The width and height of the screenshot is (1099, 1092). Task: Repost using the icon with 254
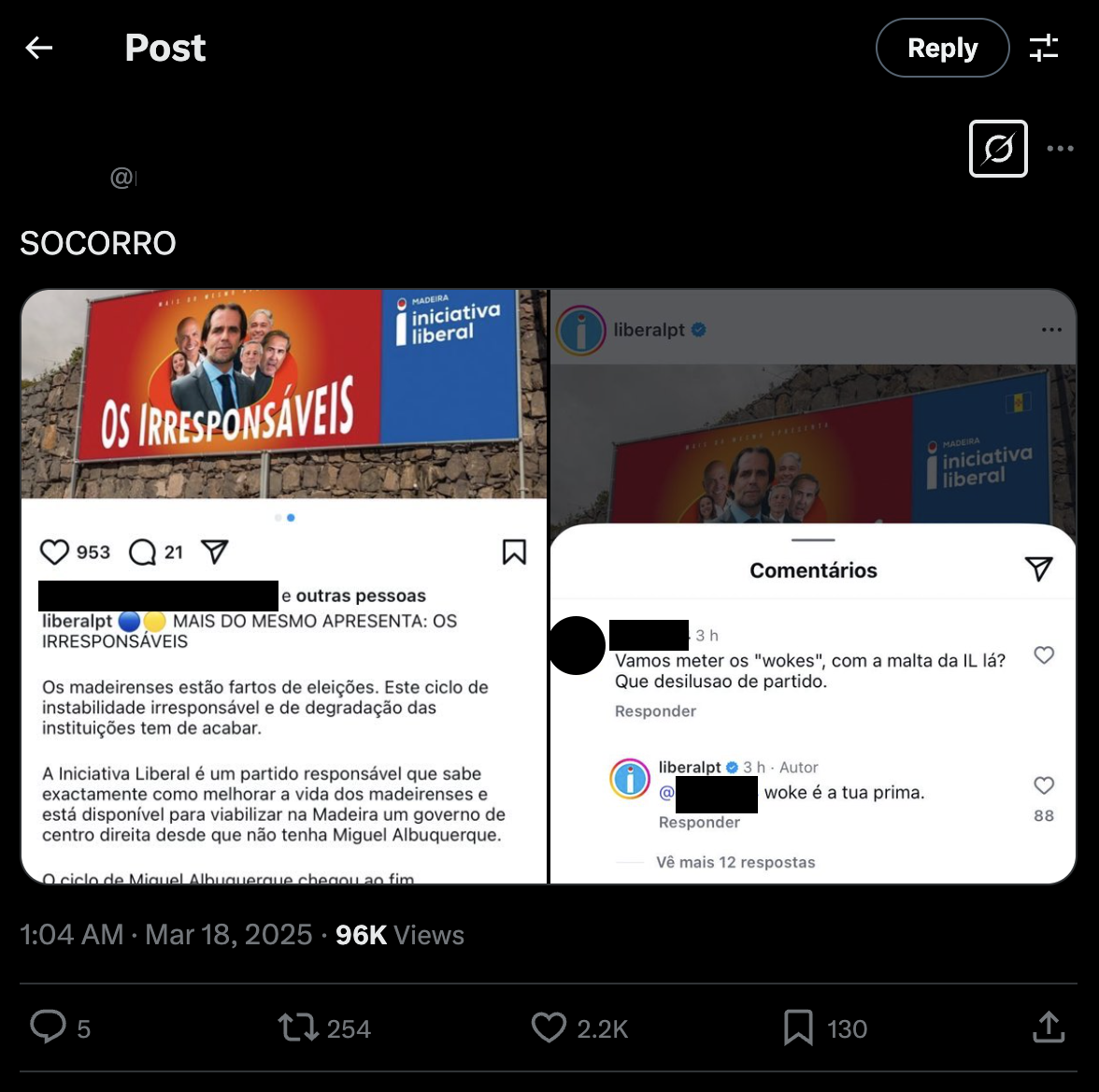tap(323, 1027)
